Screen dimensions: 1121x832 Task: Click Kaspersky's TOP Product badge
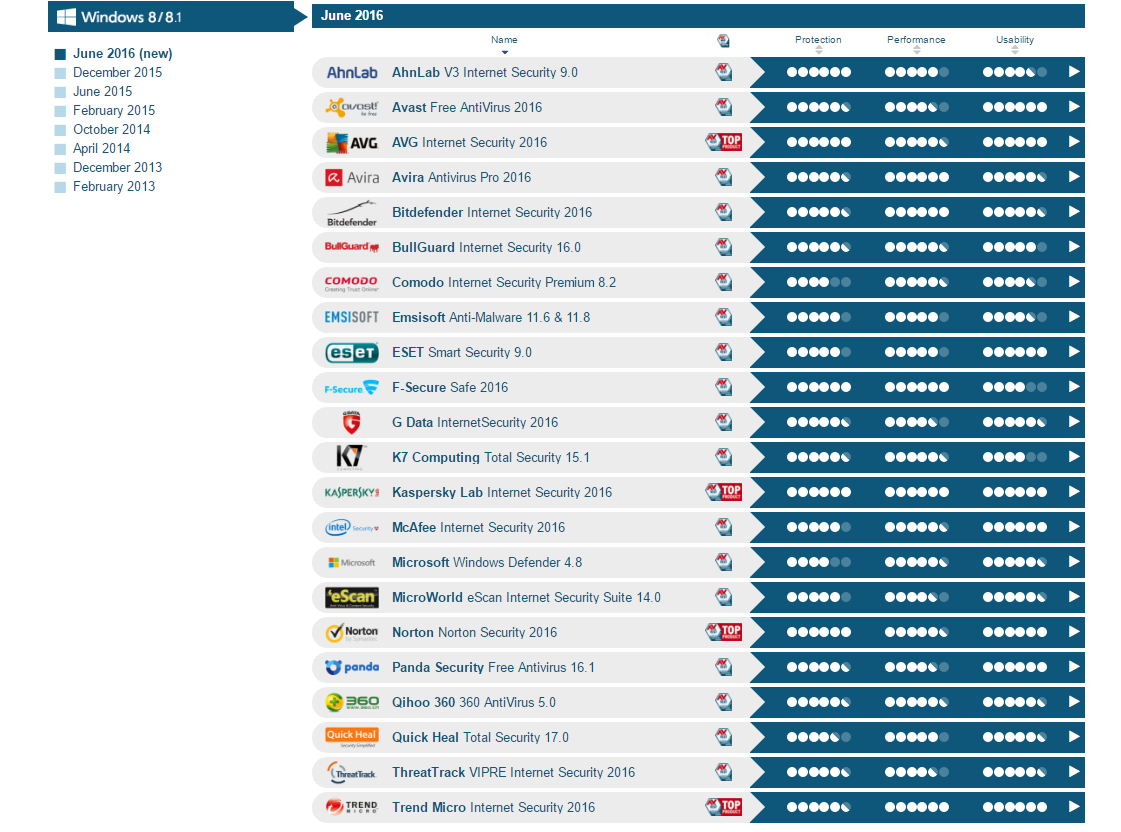click(x=724, y=492)
